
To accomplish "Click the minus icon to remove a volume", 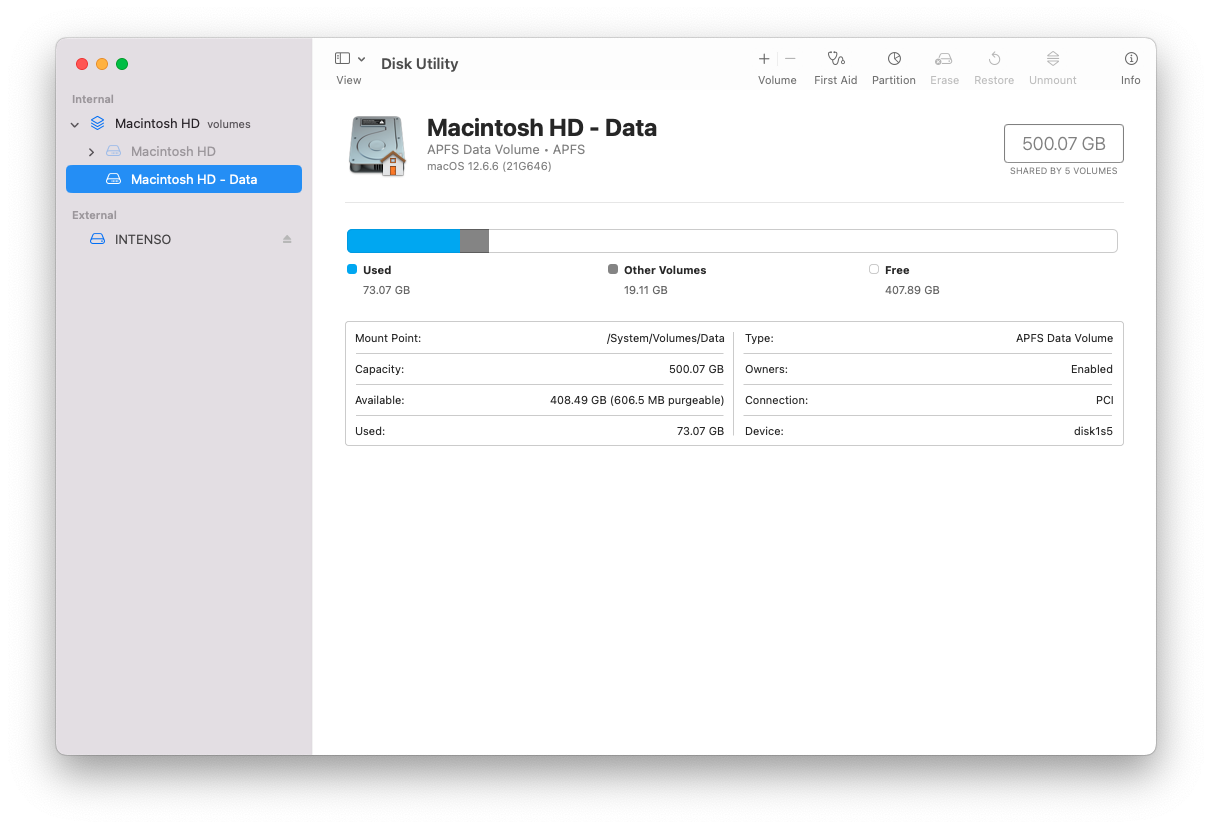I will (790, 59).
